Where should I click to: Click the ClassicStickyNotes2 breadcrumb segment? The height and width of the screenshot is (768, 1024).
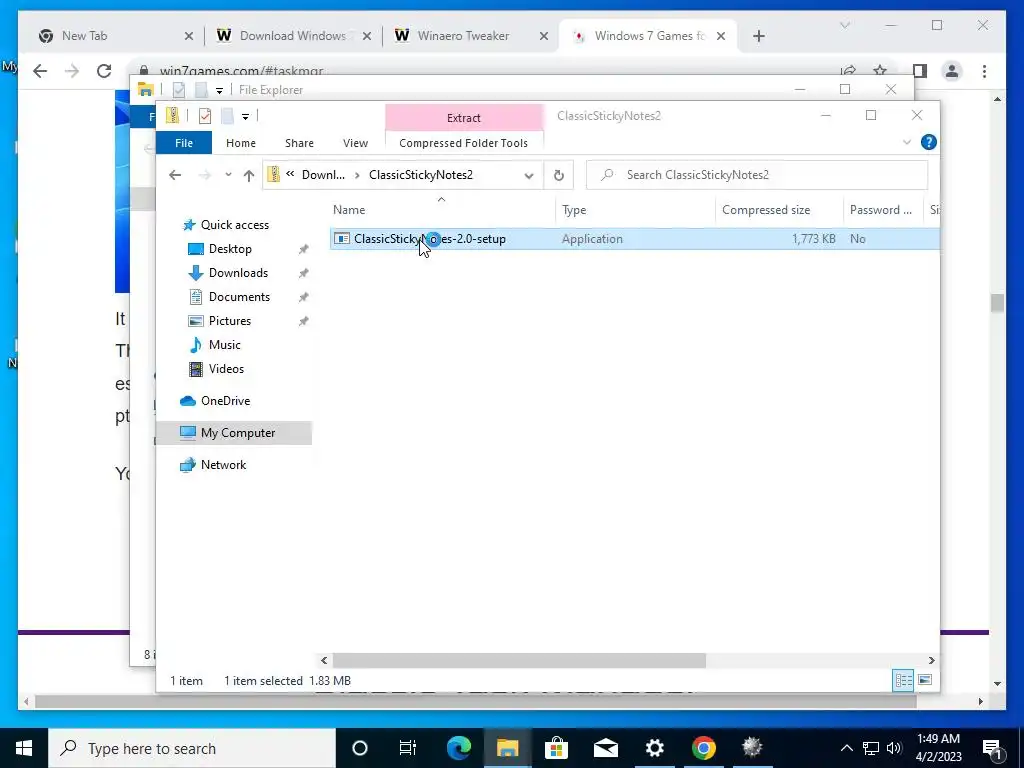click(421, 175)
